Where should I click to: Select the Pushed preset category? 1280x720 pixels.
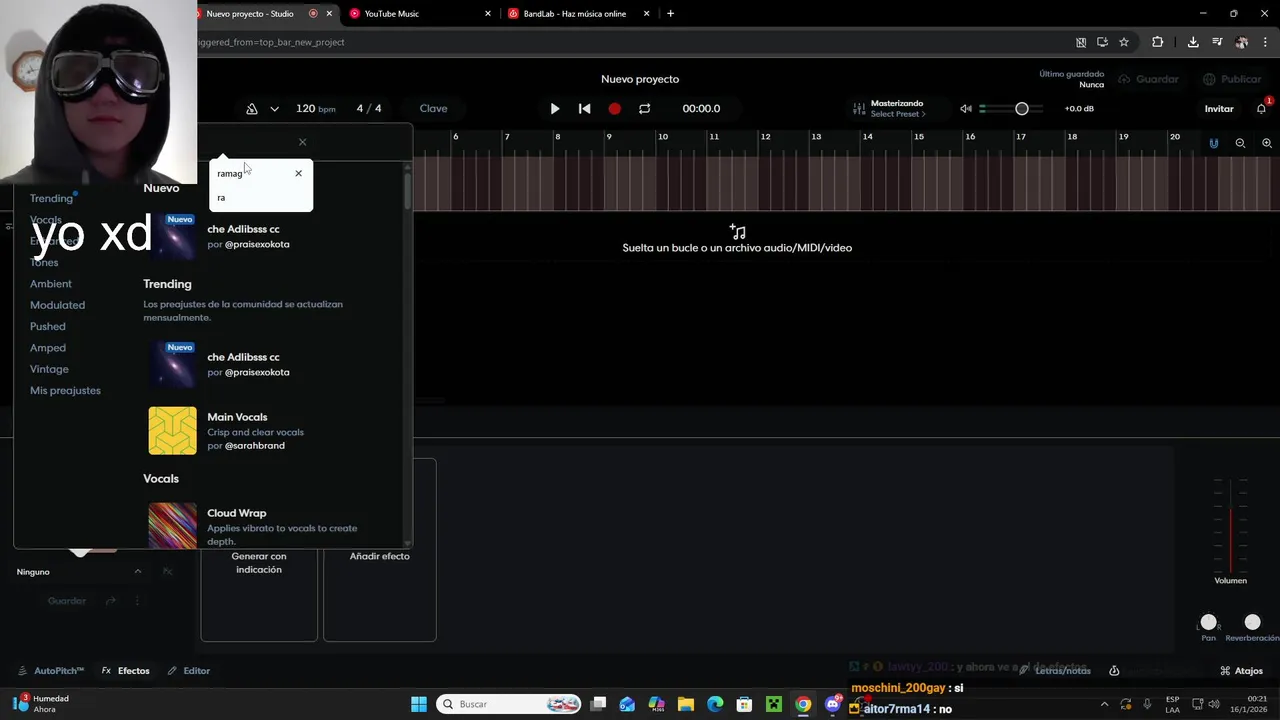point(48,327)
